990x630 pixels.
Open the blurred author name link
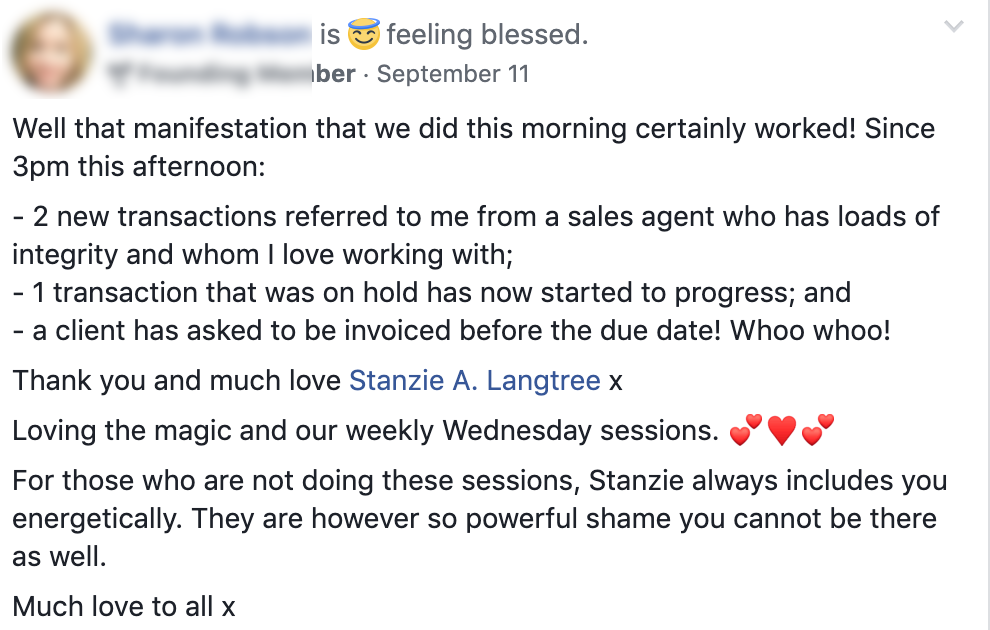click(x=210, y=35)
